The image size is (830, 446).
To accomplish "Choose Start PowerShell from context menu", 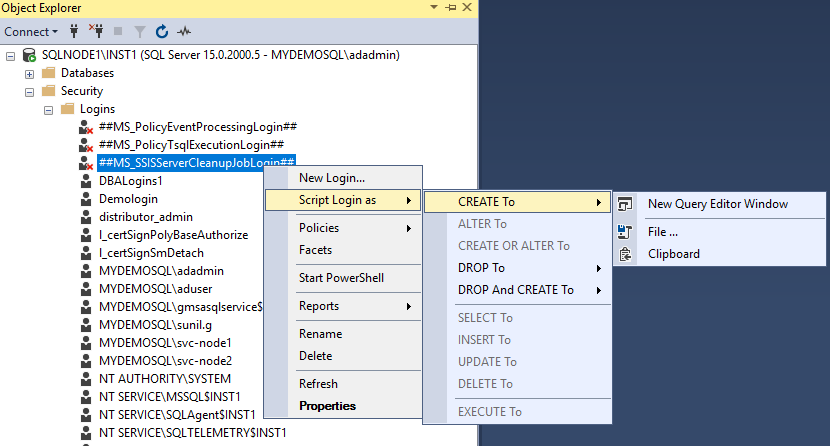I will (343, 278).
